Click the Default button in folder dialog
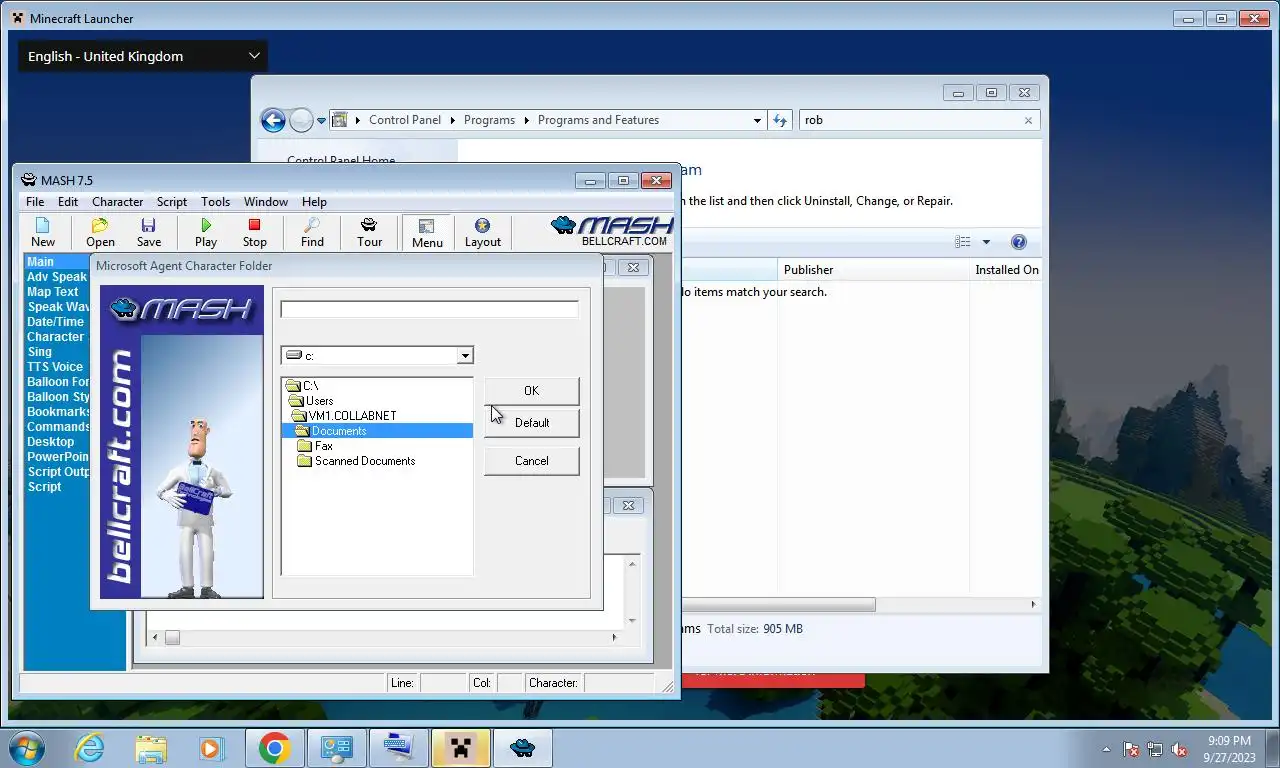The width and height of the screenshot is (1280, 768). coord(531,422)
